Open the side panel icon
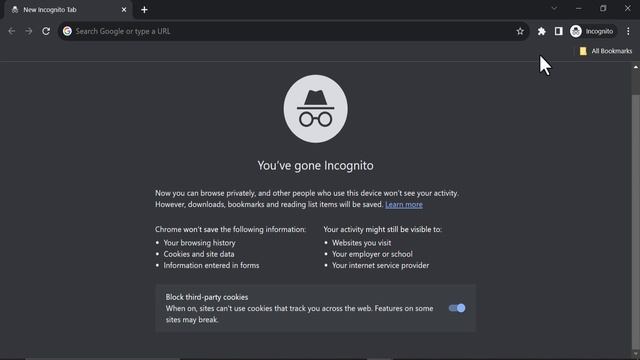This screenshot has width=640, height=360. pyautogui.click(x=558, y=31)
